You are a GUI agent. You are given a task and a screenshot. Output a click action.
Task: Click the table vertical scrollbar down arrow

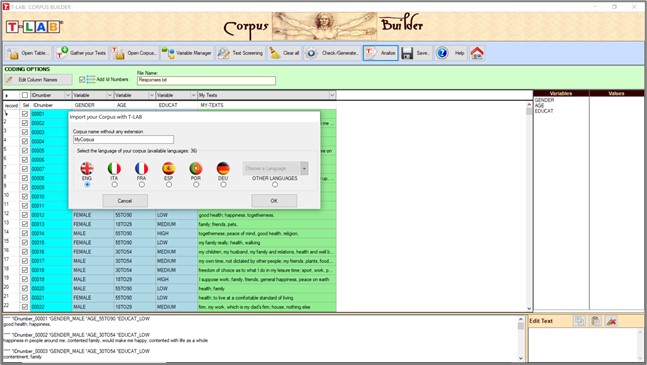[x=529, y=308]
